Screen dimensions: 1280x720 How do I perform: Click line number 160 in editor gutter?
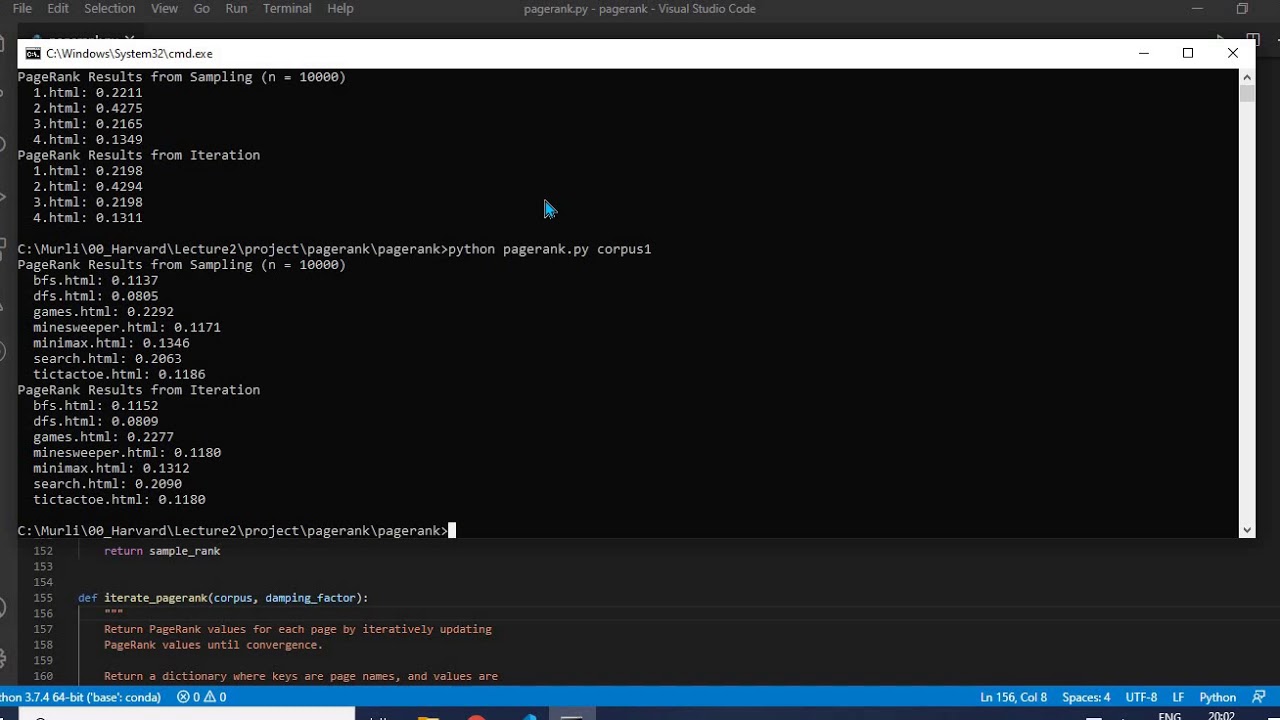[x=42, y=676]
